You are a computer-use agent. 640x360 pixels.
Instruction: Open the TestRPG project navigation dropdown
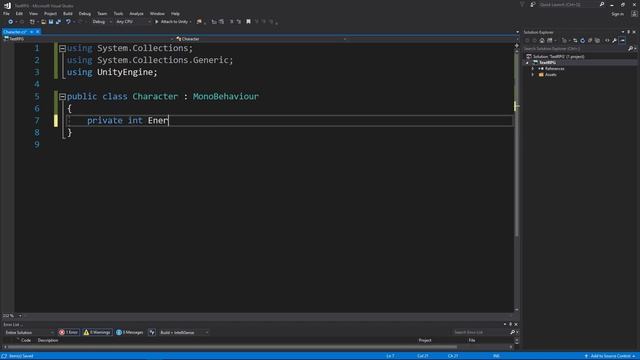point(88,39)
